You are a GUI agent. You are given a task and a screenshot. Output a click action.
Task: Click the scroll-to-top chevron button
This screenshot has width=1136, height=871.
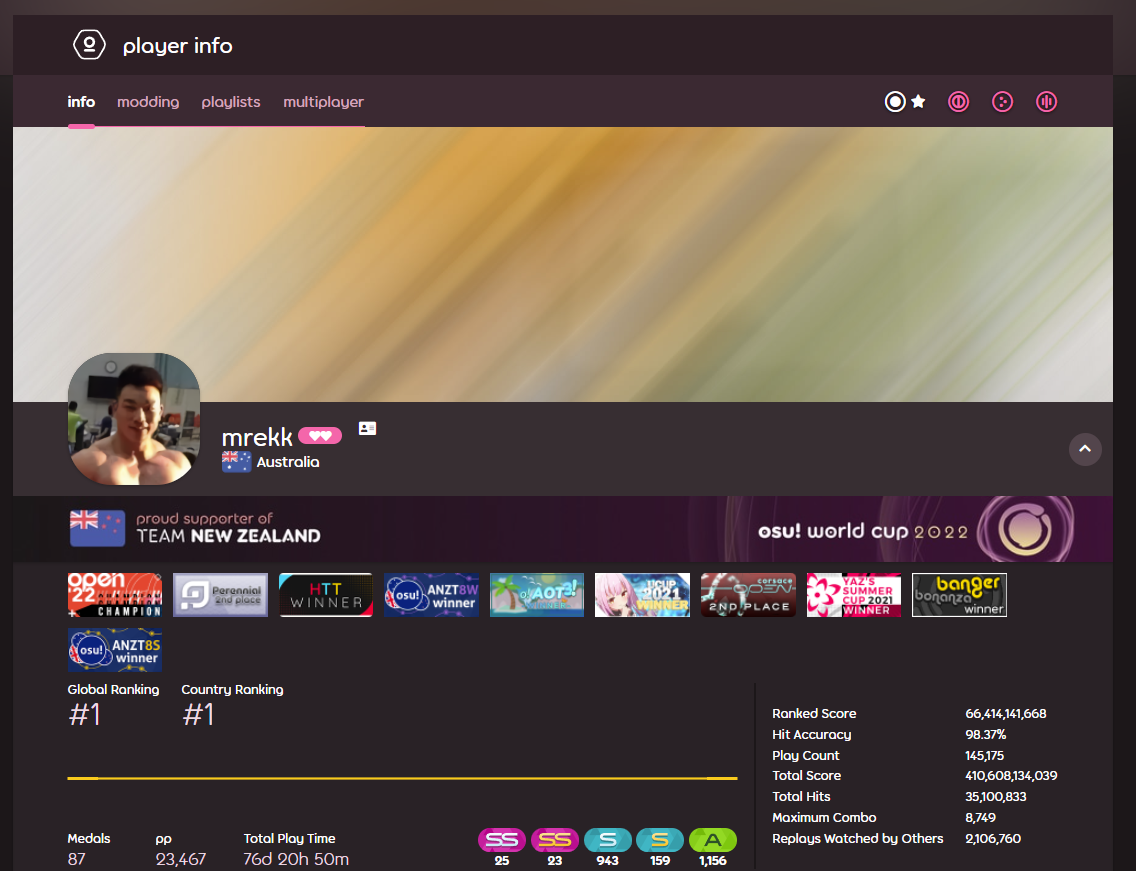click(x=1085, y=449)
